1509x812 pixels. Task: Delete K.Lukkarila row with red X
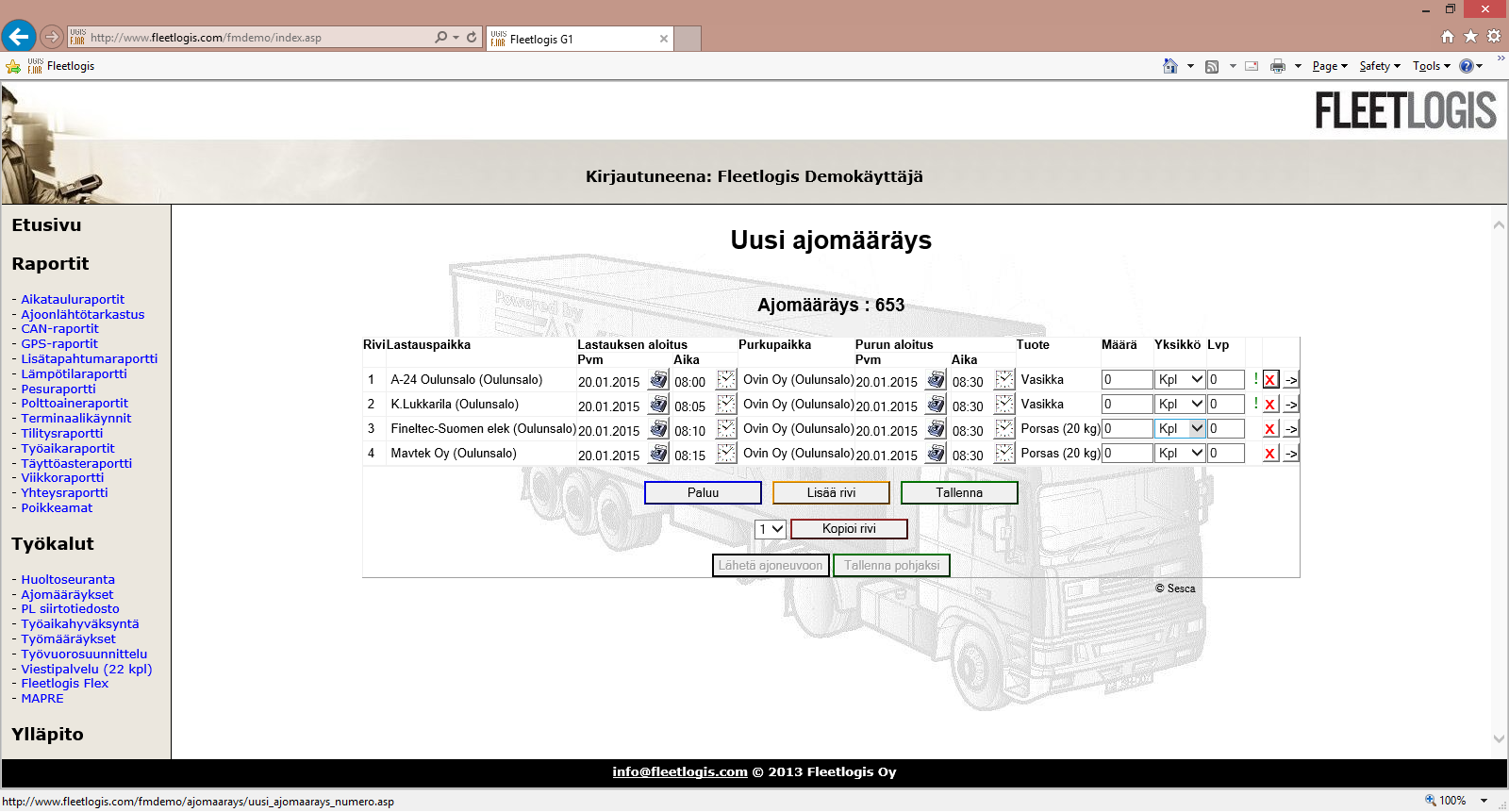pos(1270,405)
